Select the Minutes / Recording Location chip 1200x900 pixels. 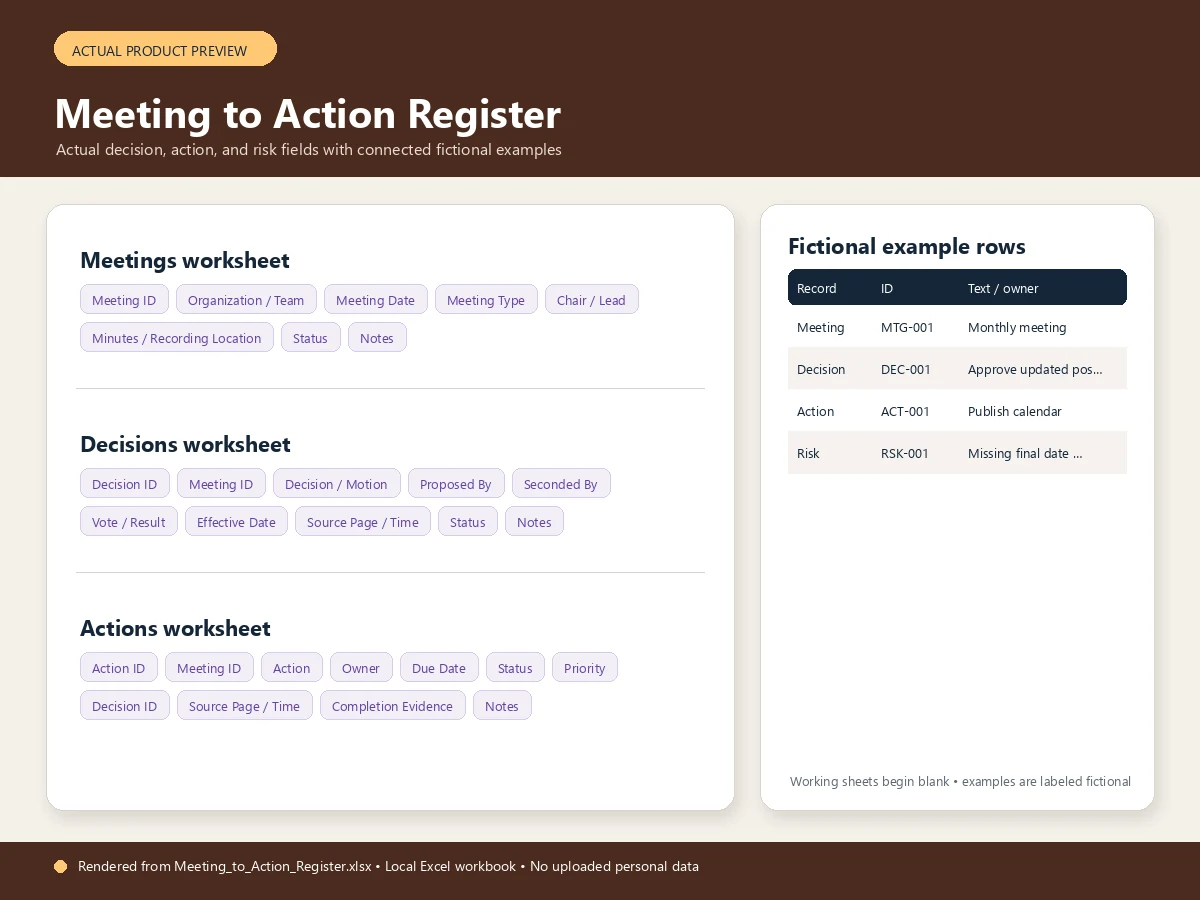click(x=176, y=338)
